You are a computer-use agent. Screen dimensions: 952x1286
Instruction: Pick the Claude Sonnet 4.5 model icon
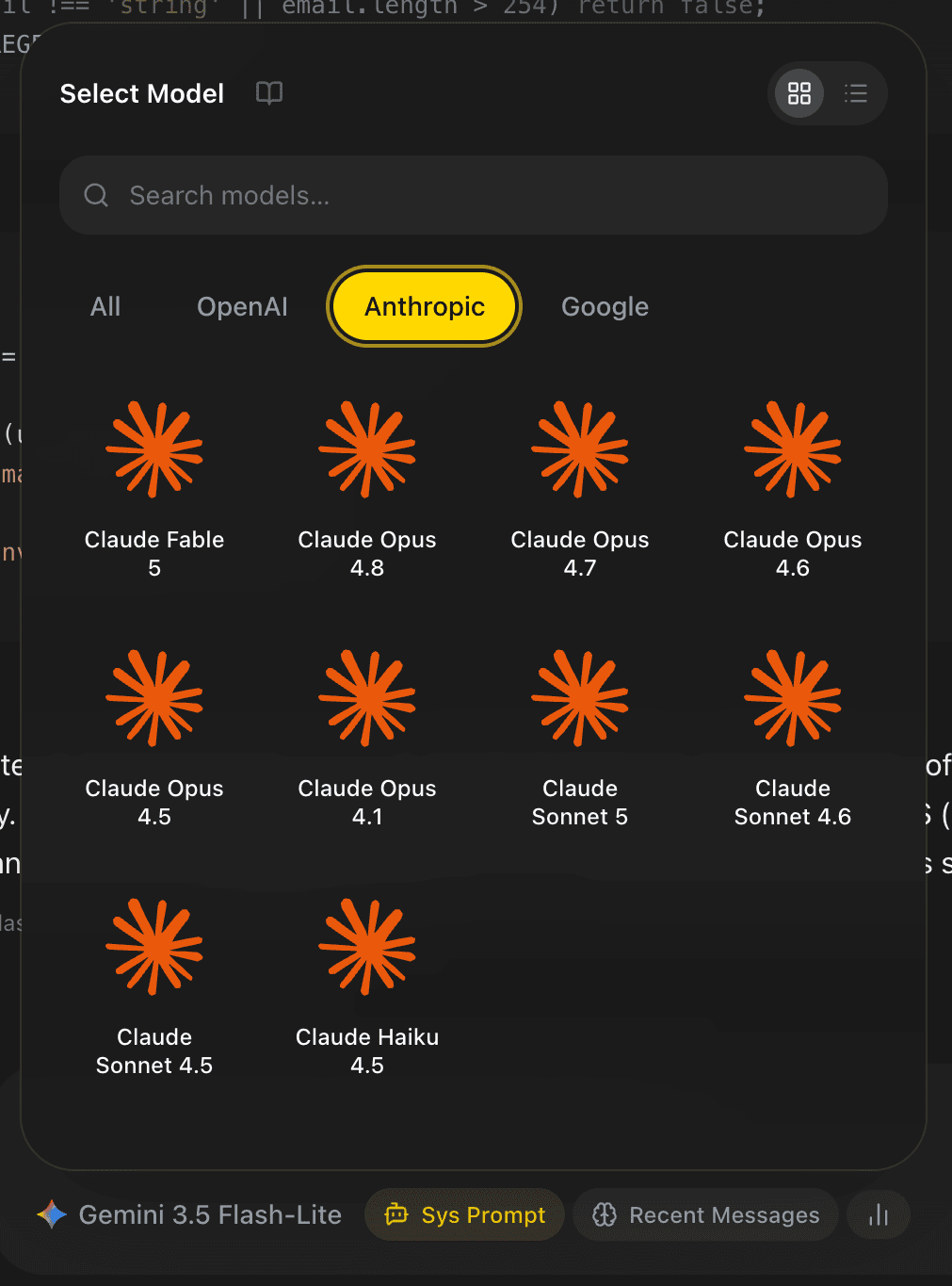point(154,947)
